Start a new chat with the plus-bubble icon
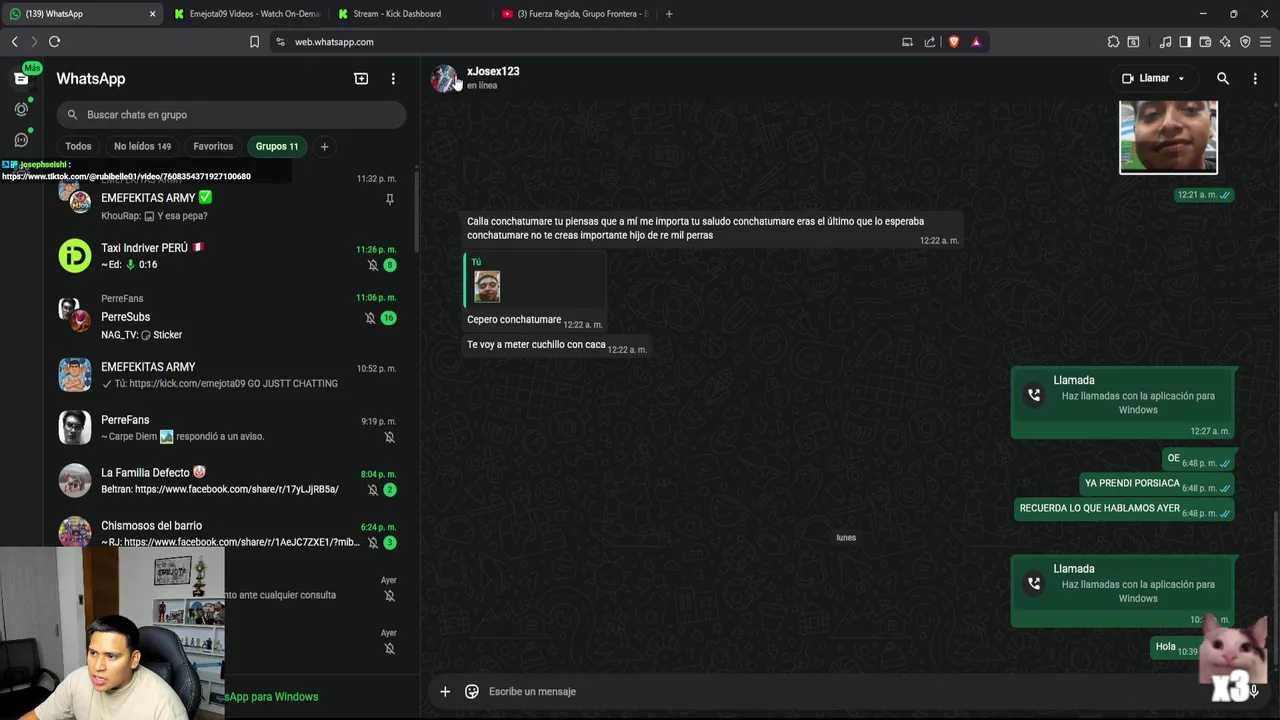The height and width of the screenshot is (720, 1280). pyautogui.click(x=361, y=78)
